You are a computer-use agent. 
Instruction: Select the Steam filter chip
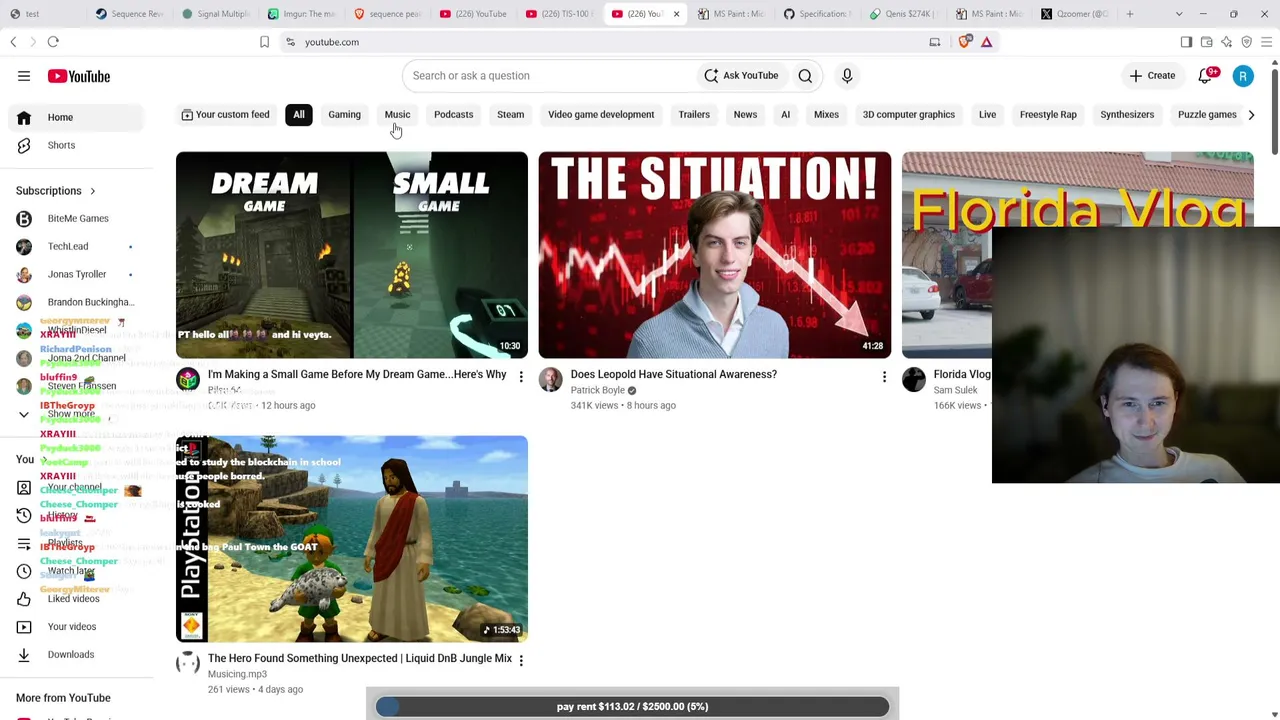pyautogui.click(x=510, y=114)
